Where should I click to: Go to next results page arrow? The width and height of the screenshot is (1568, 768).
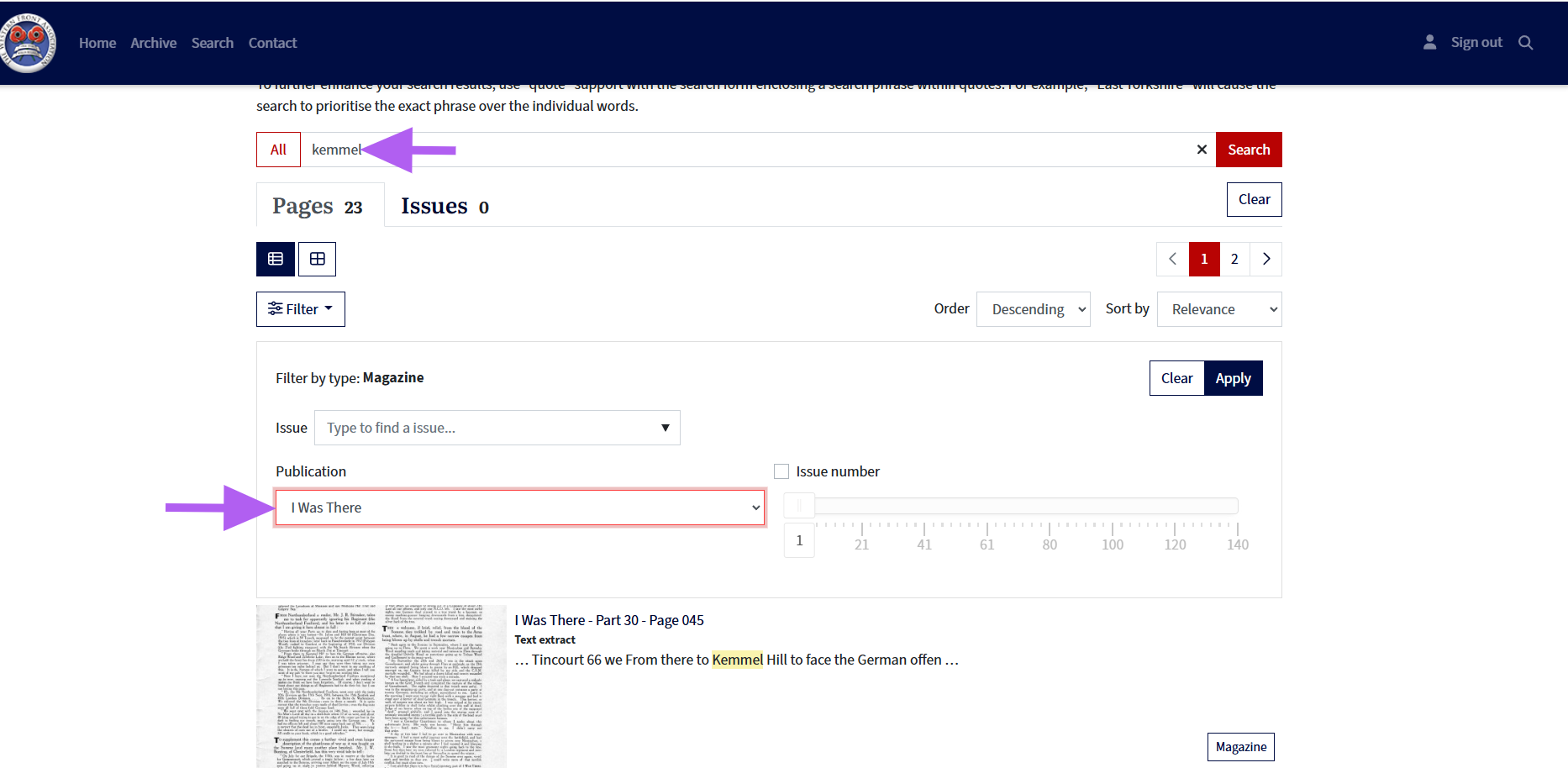(x=1265, y=259)
